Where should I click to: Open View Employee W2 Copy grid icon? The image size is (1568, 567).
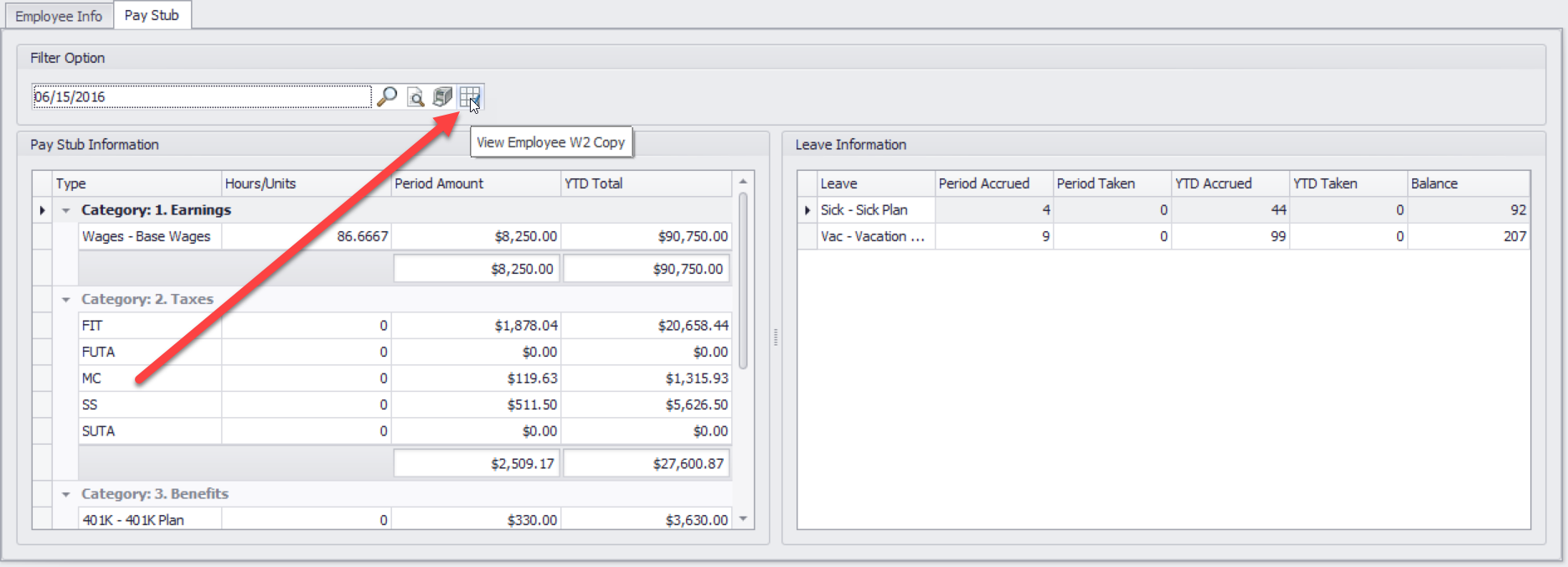click(x=469, y=97)
